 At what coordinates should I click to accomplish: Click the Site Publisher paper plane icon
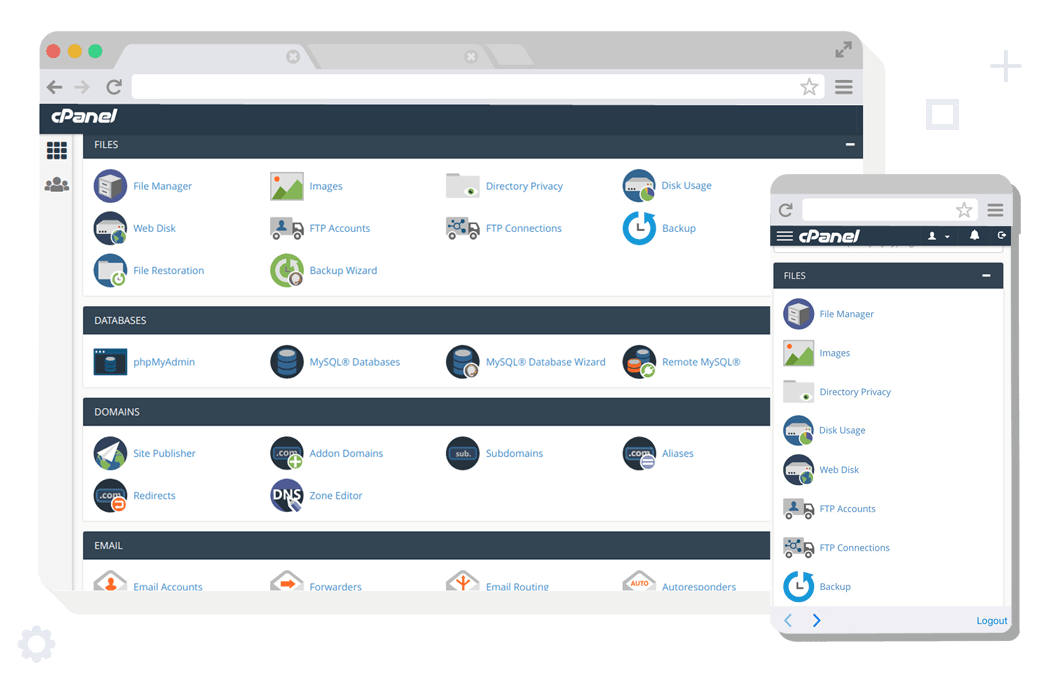[x=110, y=454]
